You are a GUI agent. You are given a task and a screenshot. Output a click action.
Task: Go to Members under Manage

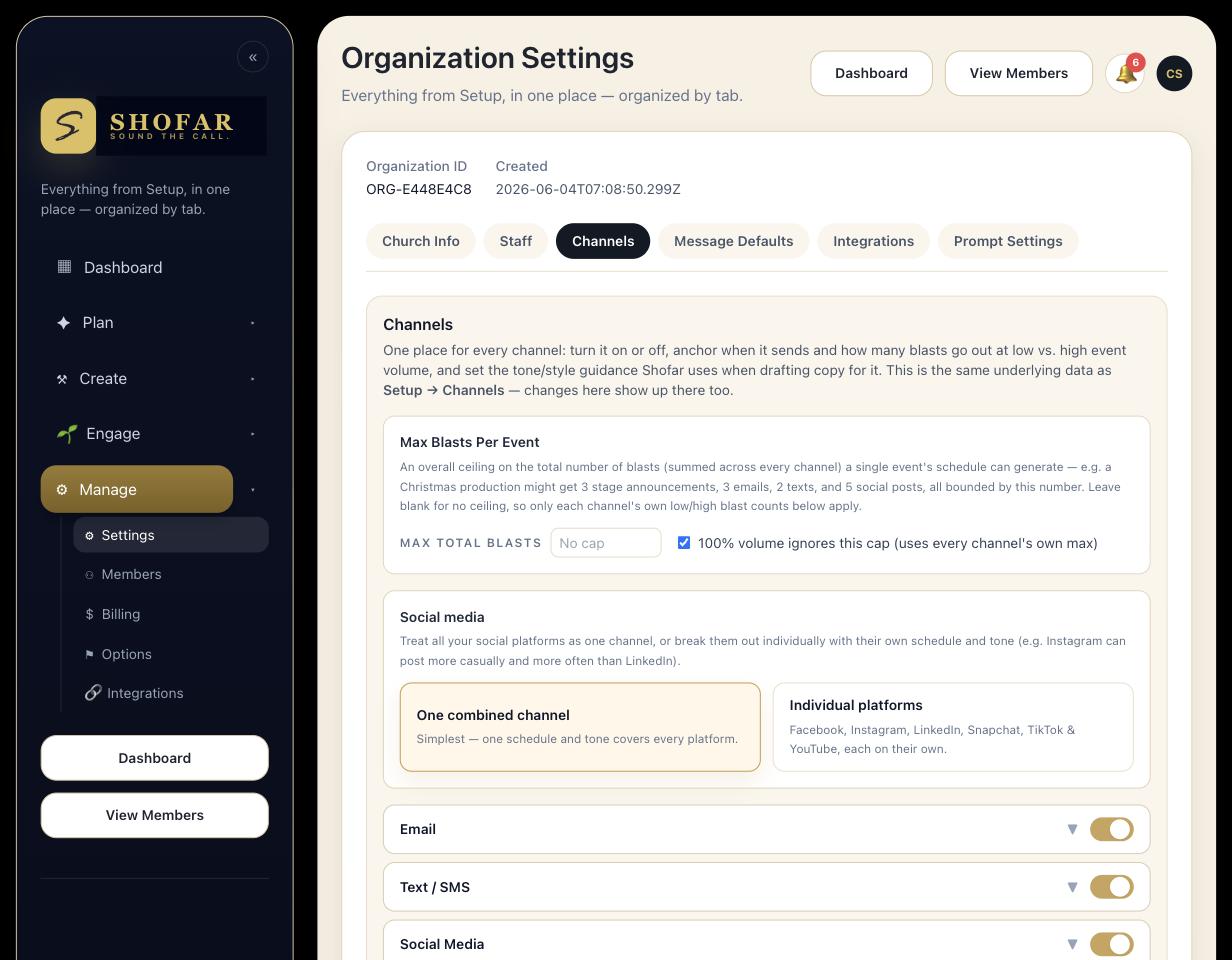point(171,574)
